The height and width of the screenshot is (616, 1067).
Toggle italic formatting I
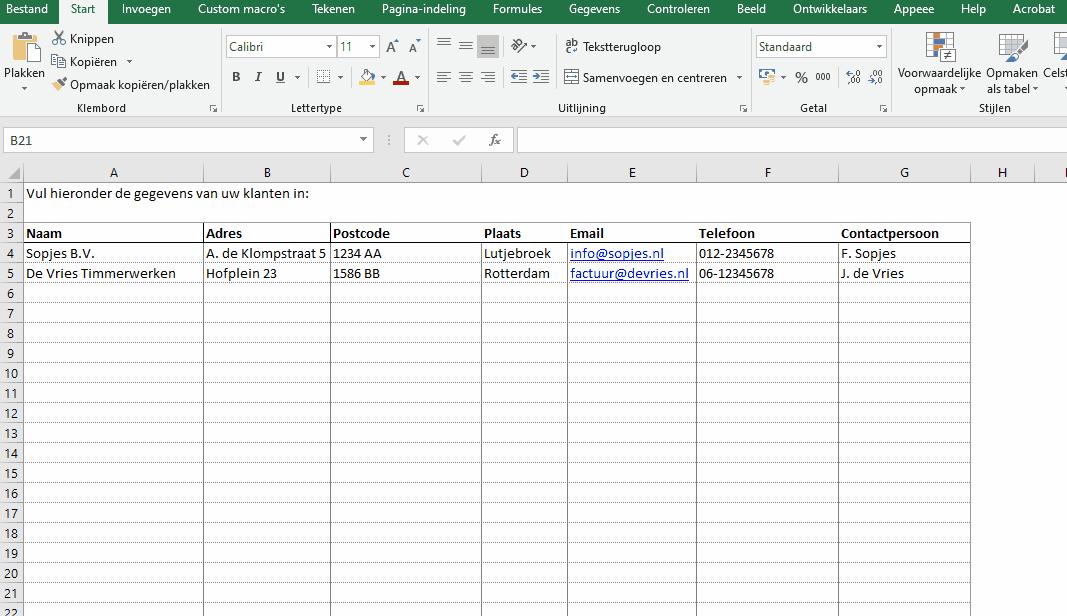258,78
